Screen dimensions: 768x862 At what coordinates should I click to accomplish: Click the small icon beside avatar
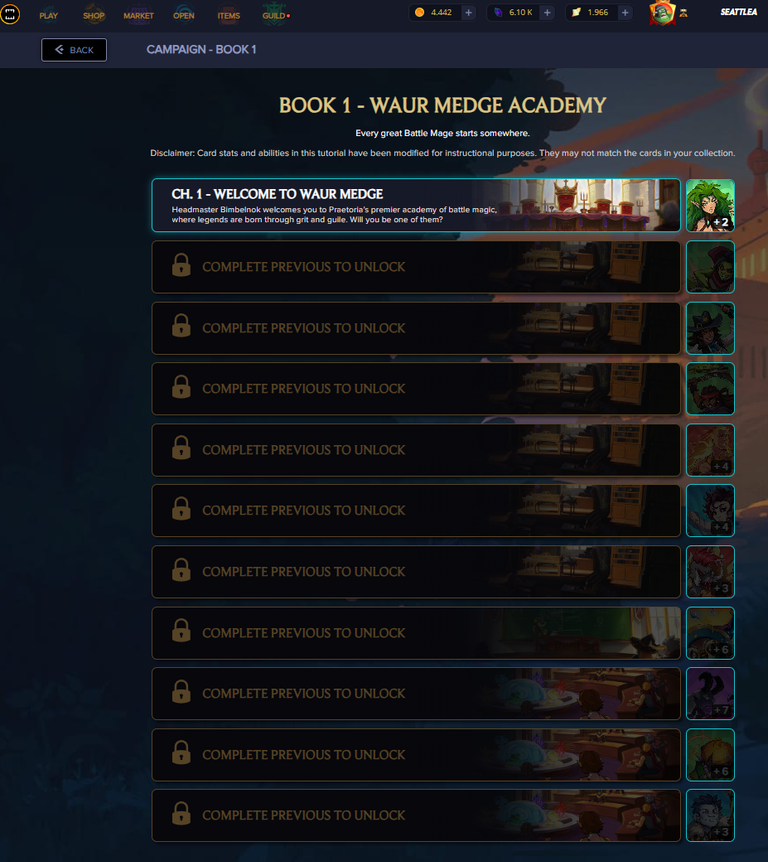(x=683, y=14)
